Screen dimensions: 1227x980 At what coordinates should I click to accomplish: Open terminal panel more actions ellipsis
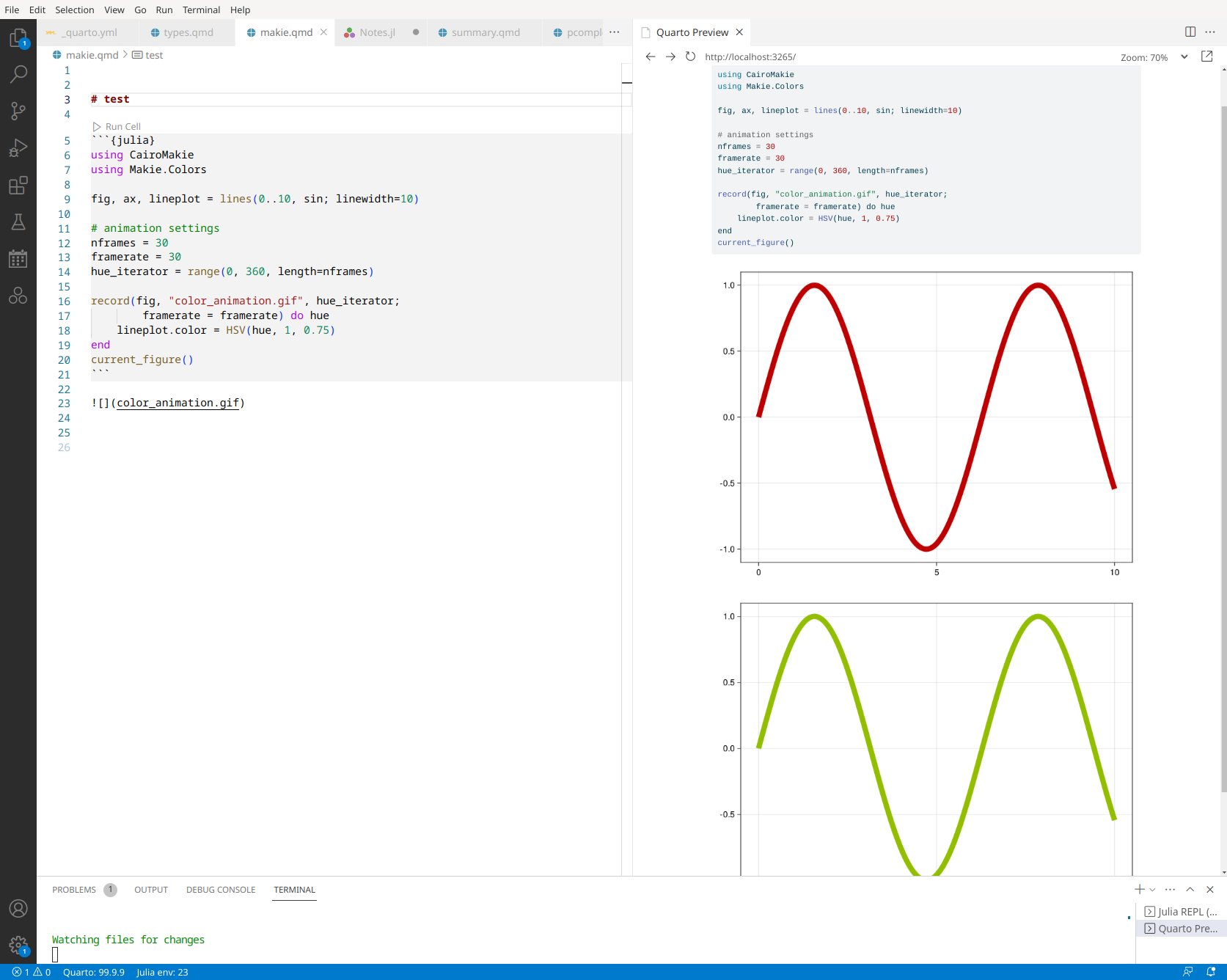[x=1171, y=889]
